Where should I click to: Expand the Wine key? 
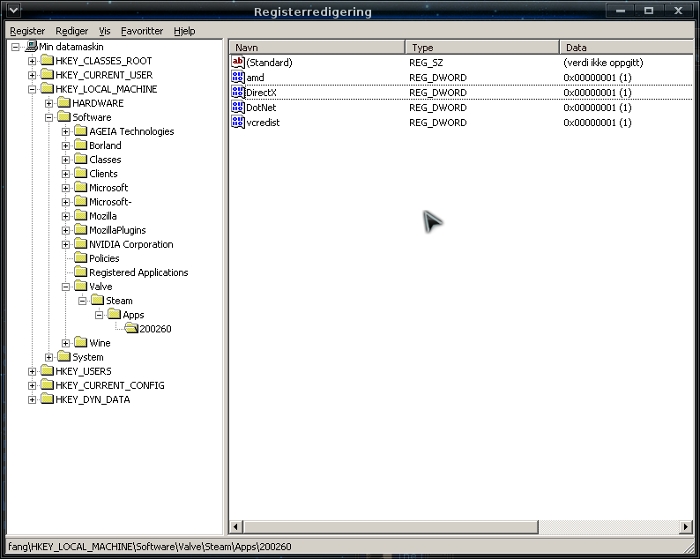[x=66, y=343]
